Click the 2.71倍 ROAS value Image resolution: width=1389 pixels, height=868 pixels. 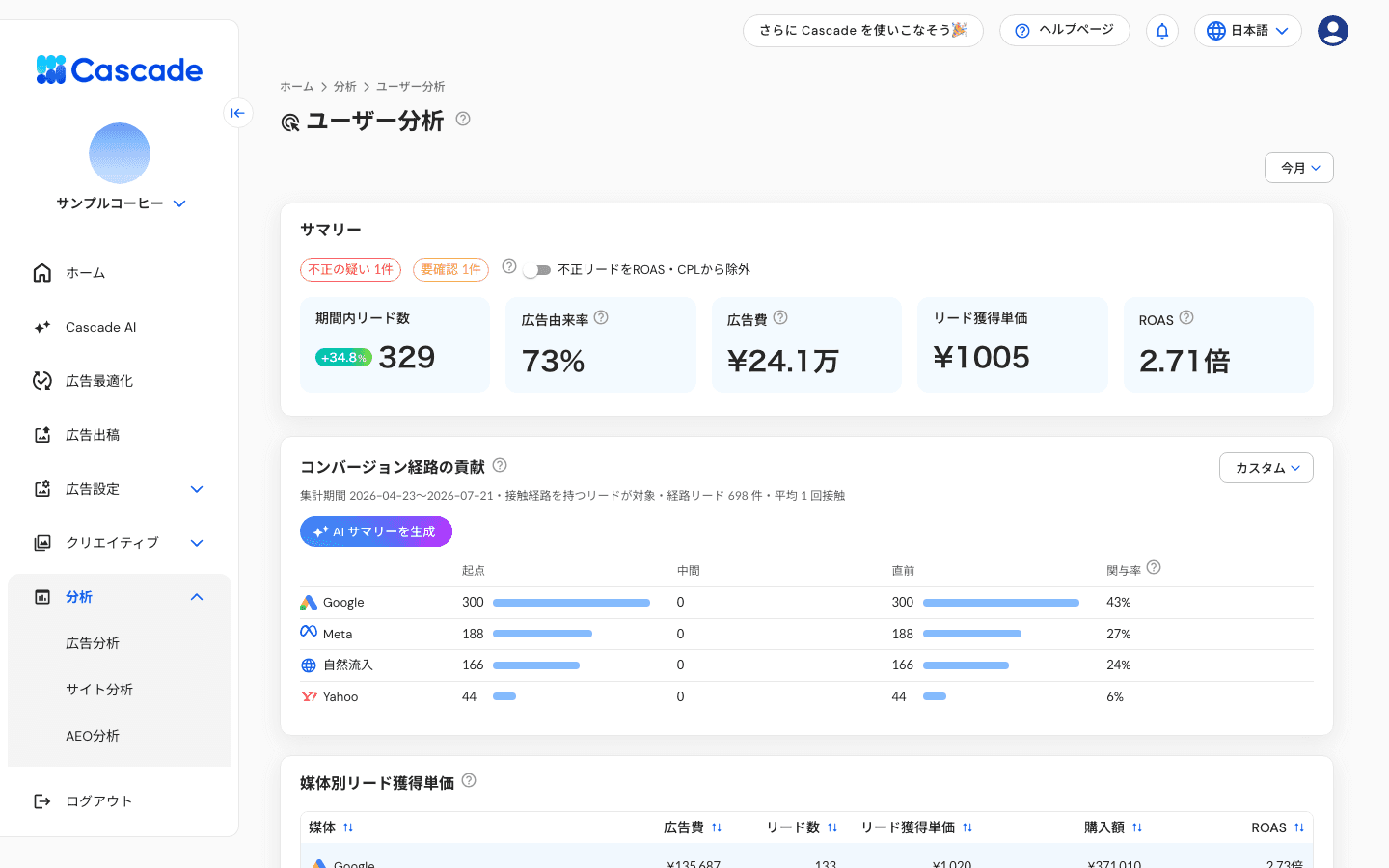(1185, 362)
